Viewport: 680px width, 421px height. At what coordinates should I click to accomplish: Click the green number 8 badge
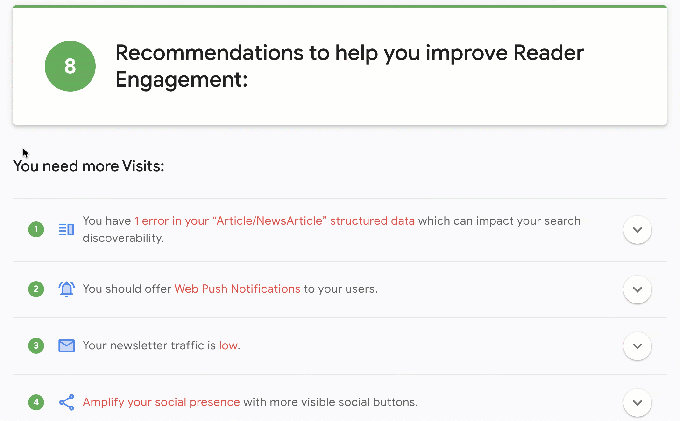69,67
